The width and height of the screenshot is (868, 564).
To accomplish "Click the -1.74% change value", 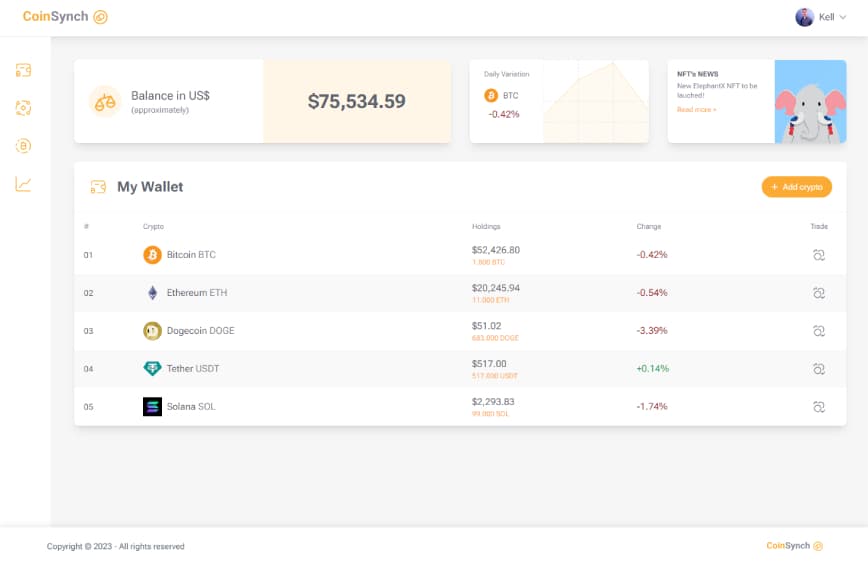I will tap(652, 406).
